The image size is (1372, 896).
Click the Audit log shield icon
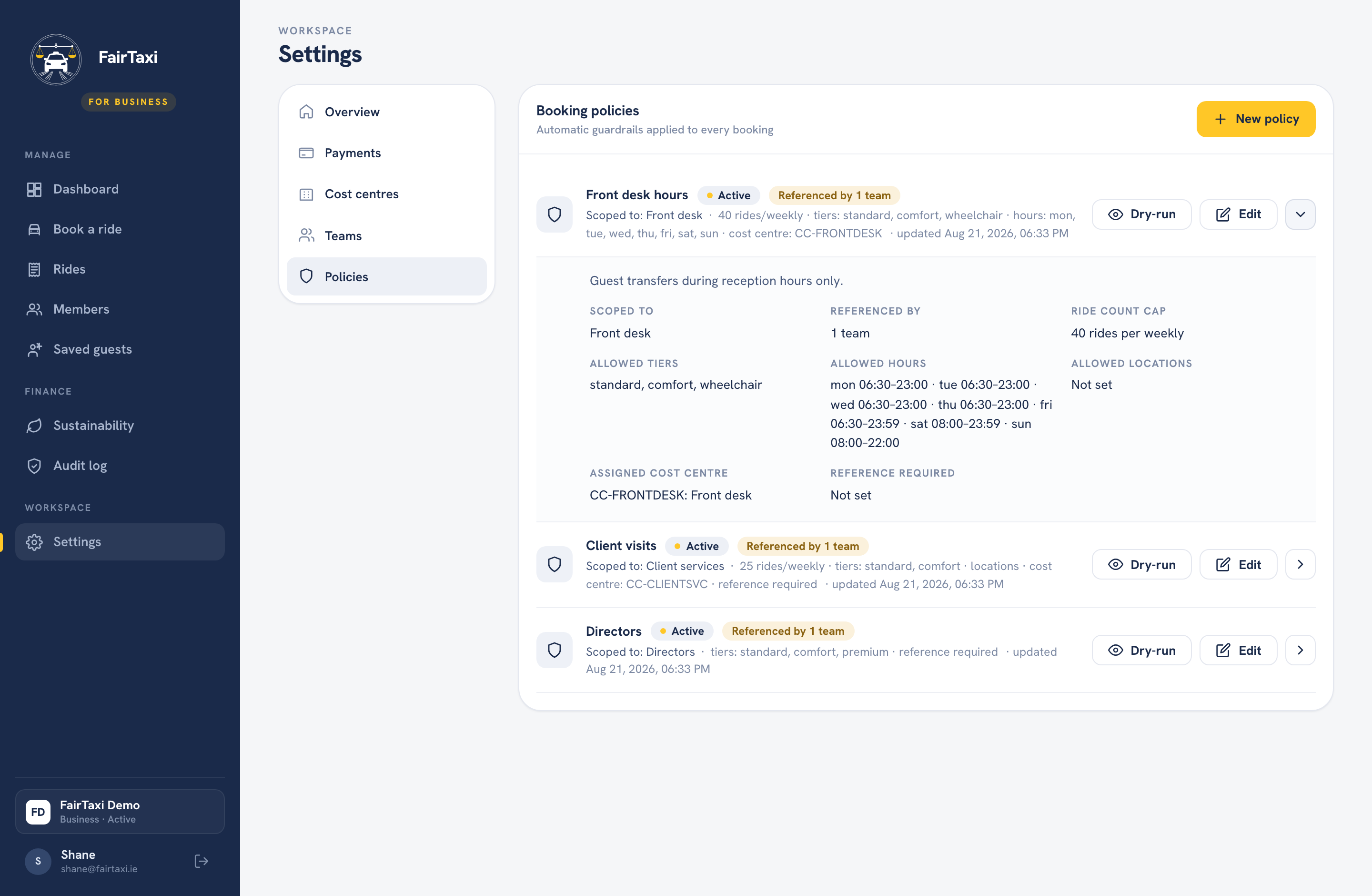(x=35, y=465)
